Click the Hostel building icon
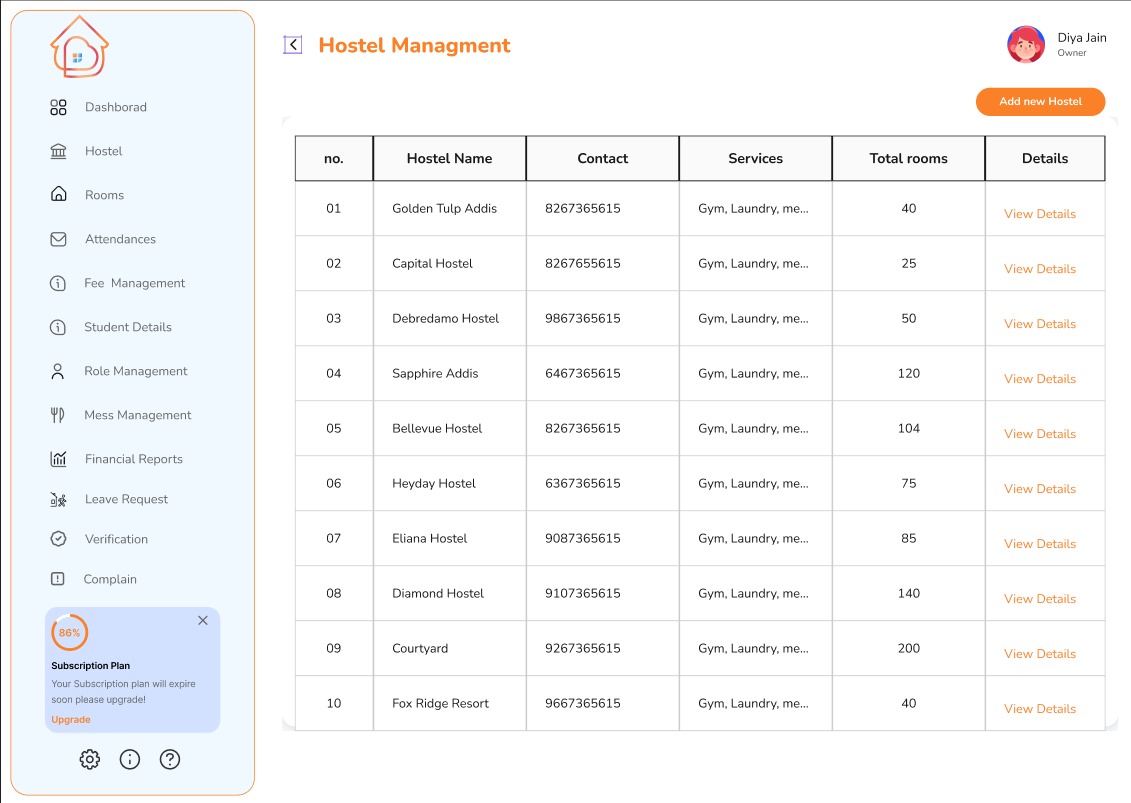This screenshot has width=1131, height=803. [x=58, y=151]
